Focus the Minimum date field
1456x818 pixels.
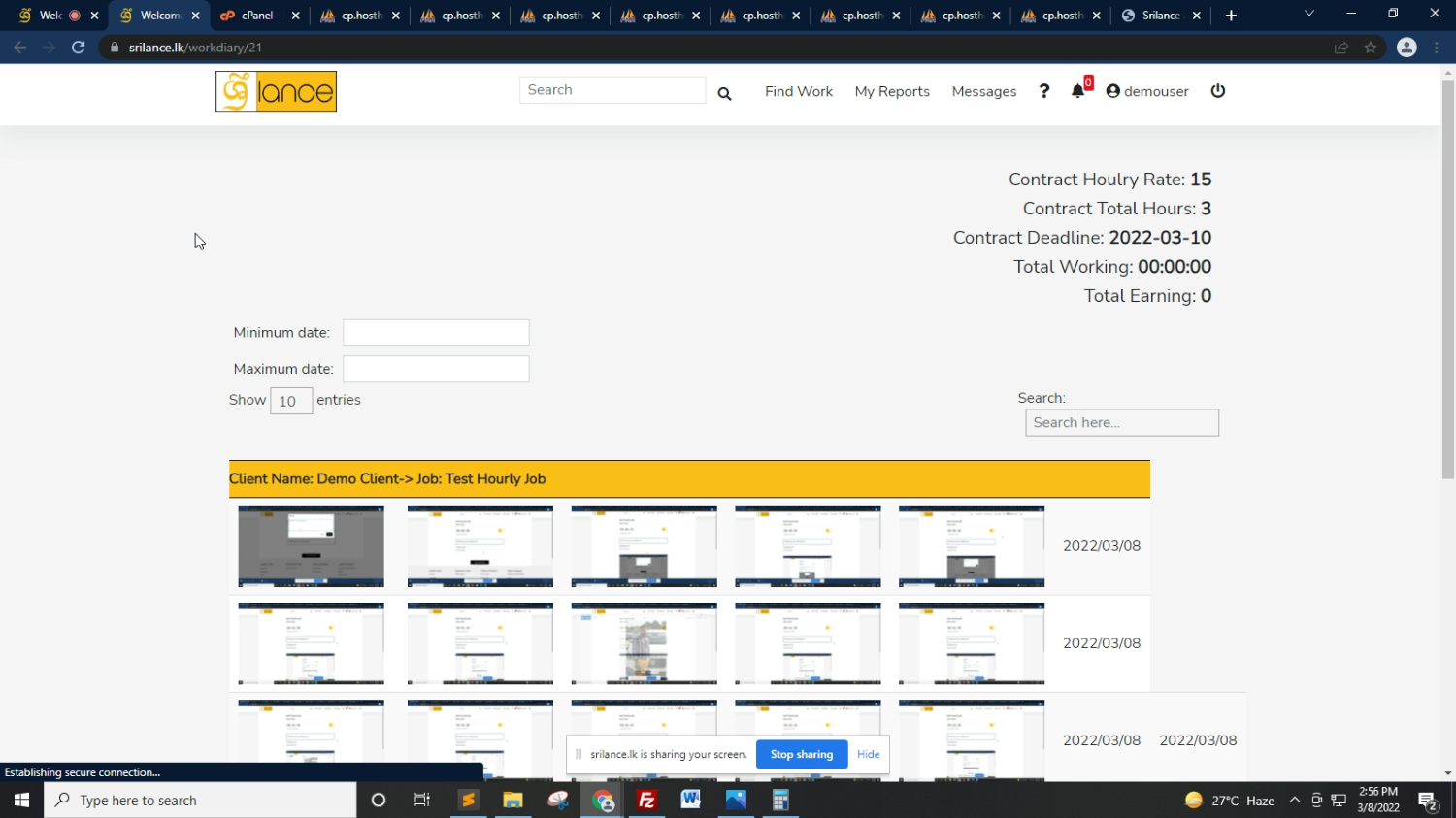(x=436, y=333)
